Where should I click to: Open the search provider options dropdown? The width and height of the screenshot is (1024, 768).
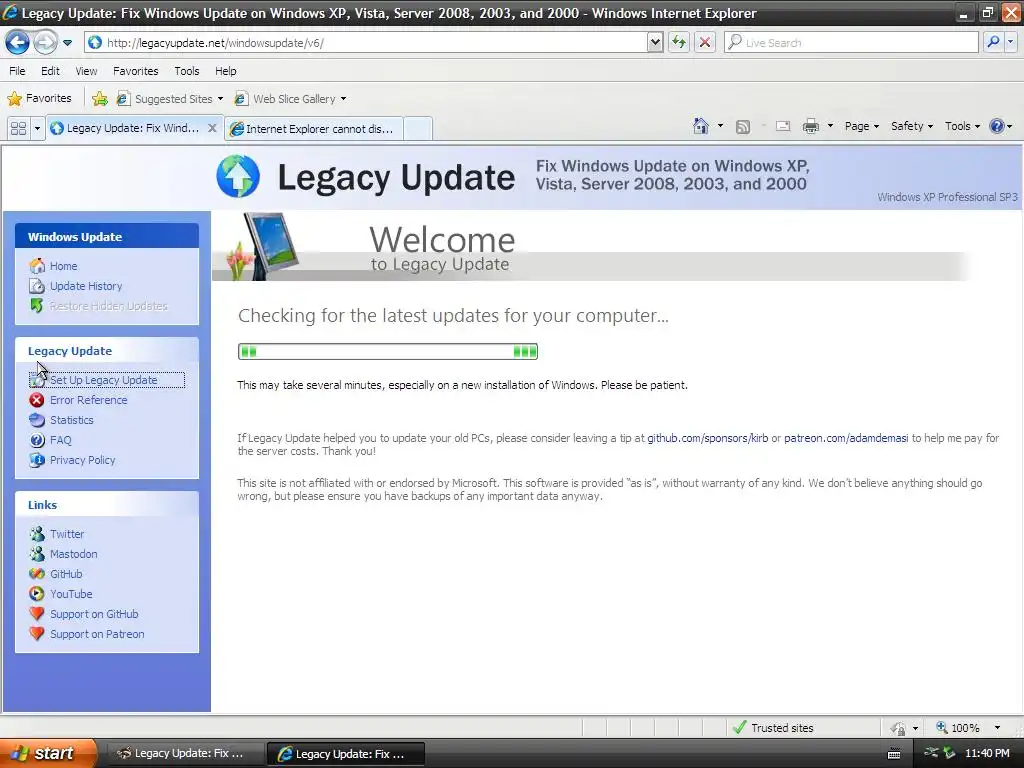(1010, 42)
